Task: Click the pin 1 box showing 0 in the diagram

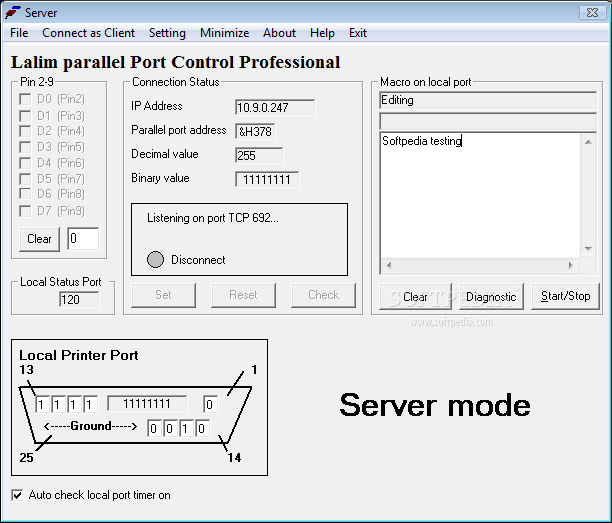Action: tap(210, 404)
